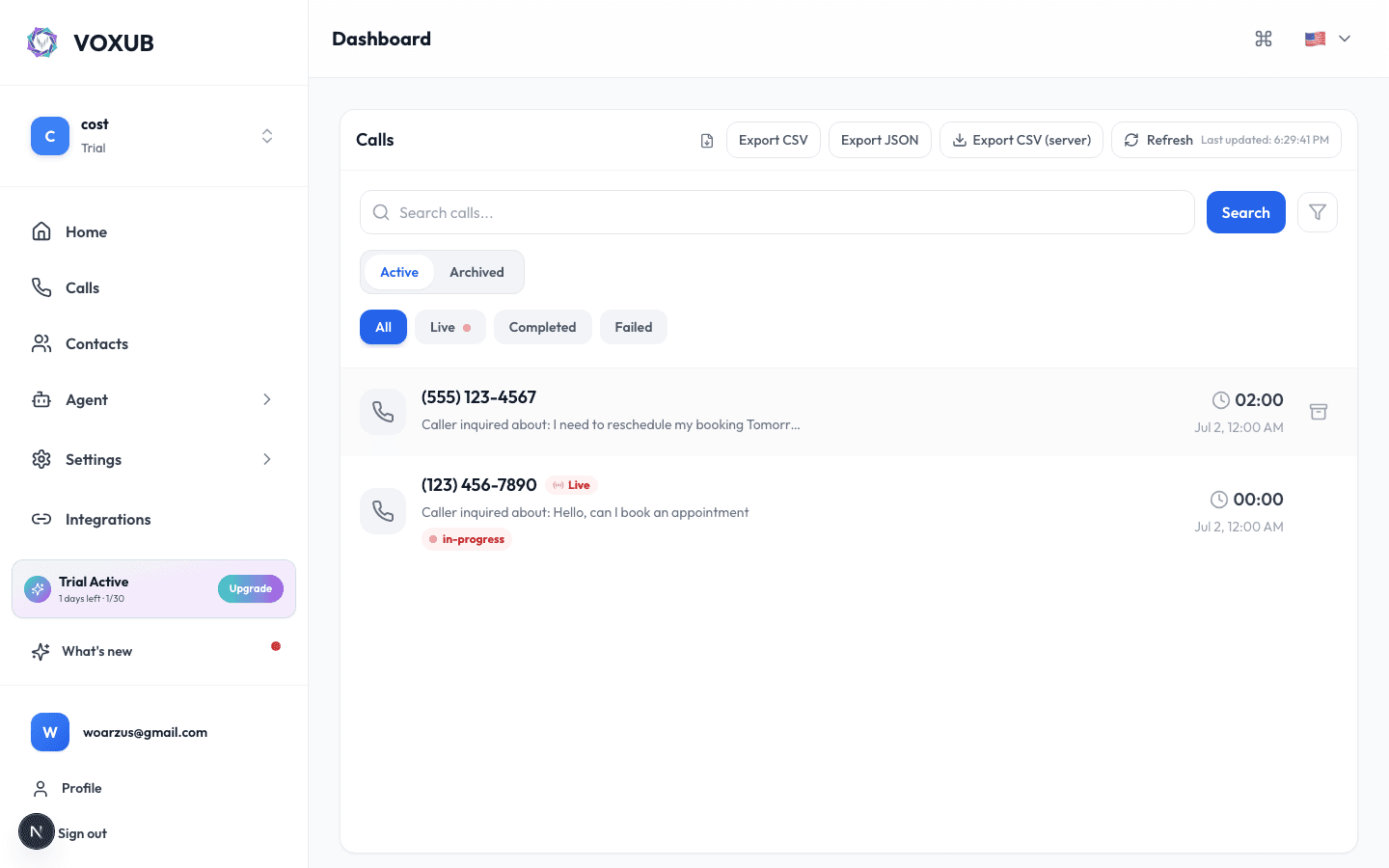1389x868 pixels.
Task: Open the cost workspace switcher
Action: pos(154,136)
